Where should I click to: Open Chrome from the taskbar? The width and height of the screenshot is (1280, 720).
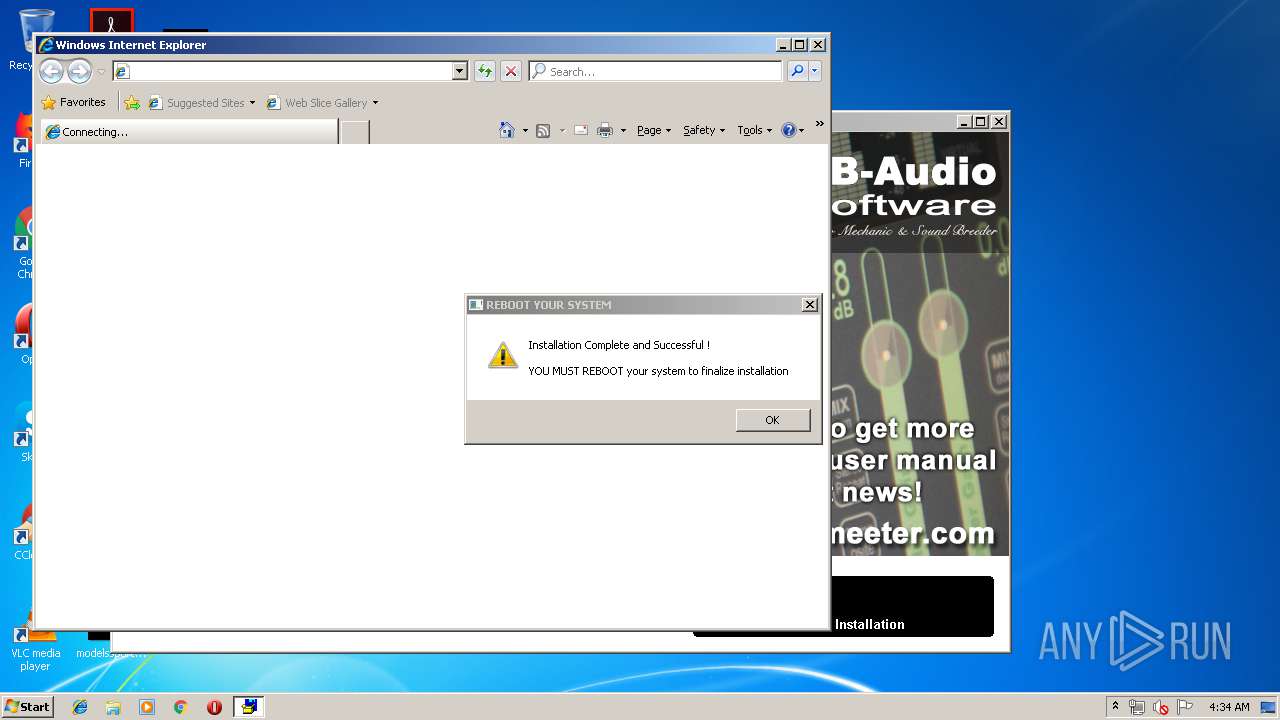[x=180, y=707]
